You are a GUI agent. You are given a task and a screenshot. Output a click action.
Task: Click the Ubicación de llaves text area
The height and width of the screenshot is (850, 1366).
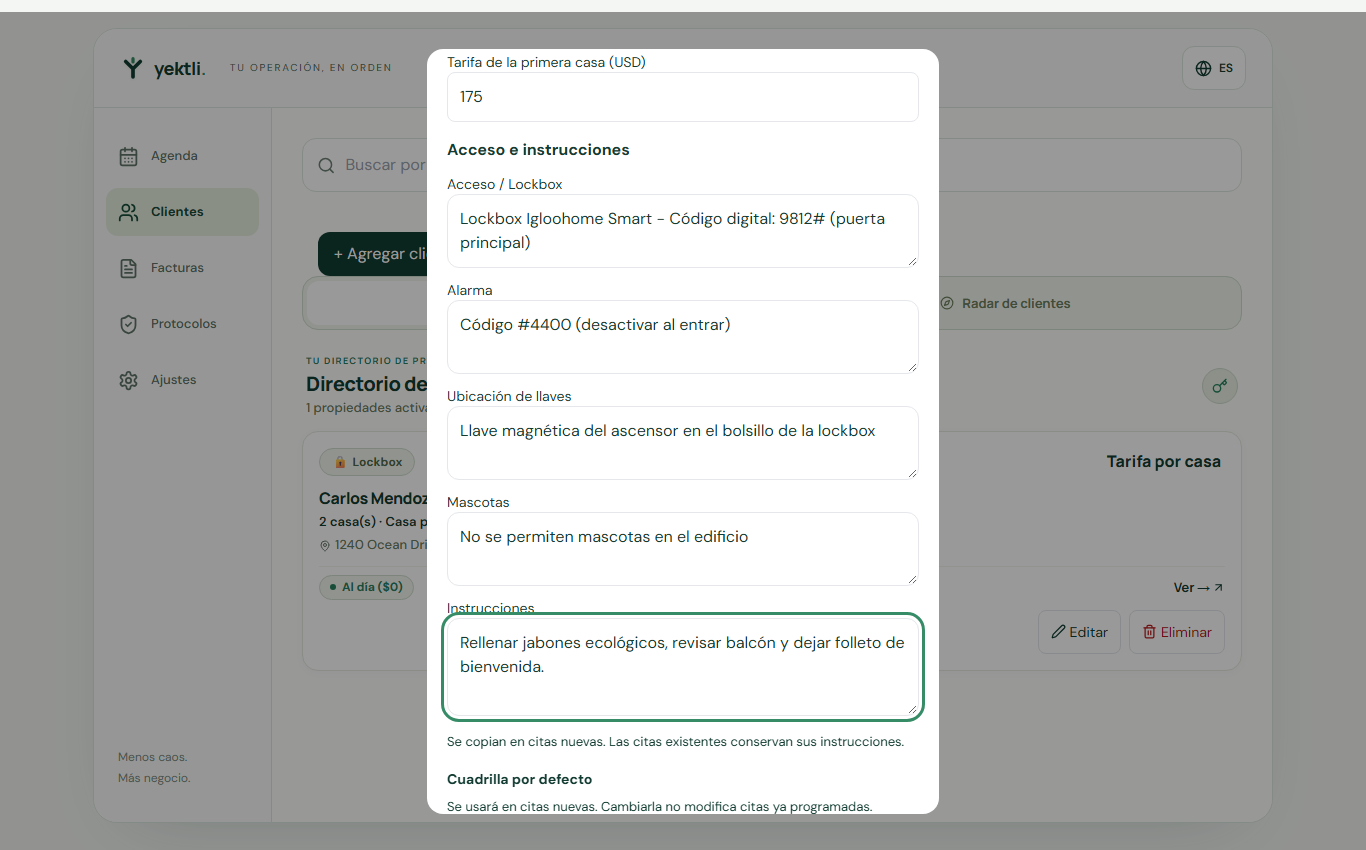point(683,443)
